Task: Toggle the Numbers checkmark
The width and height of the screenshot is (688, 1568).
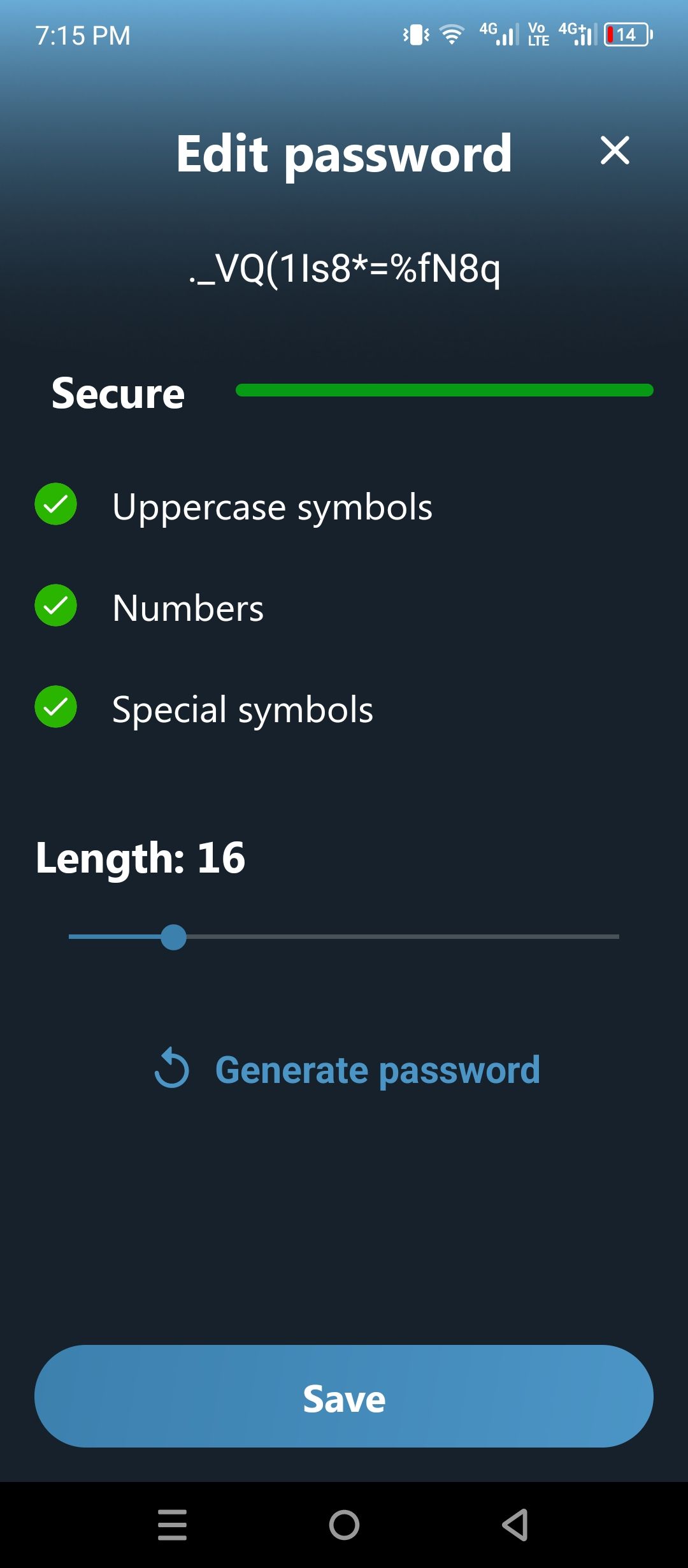Action: [56, 606]
